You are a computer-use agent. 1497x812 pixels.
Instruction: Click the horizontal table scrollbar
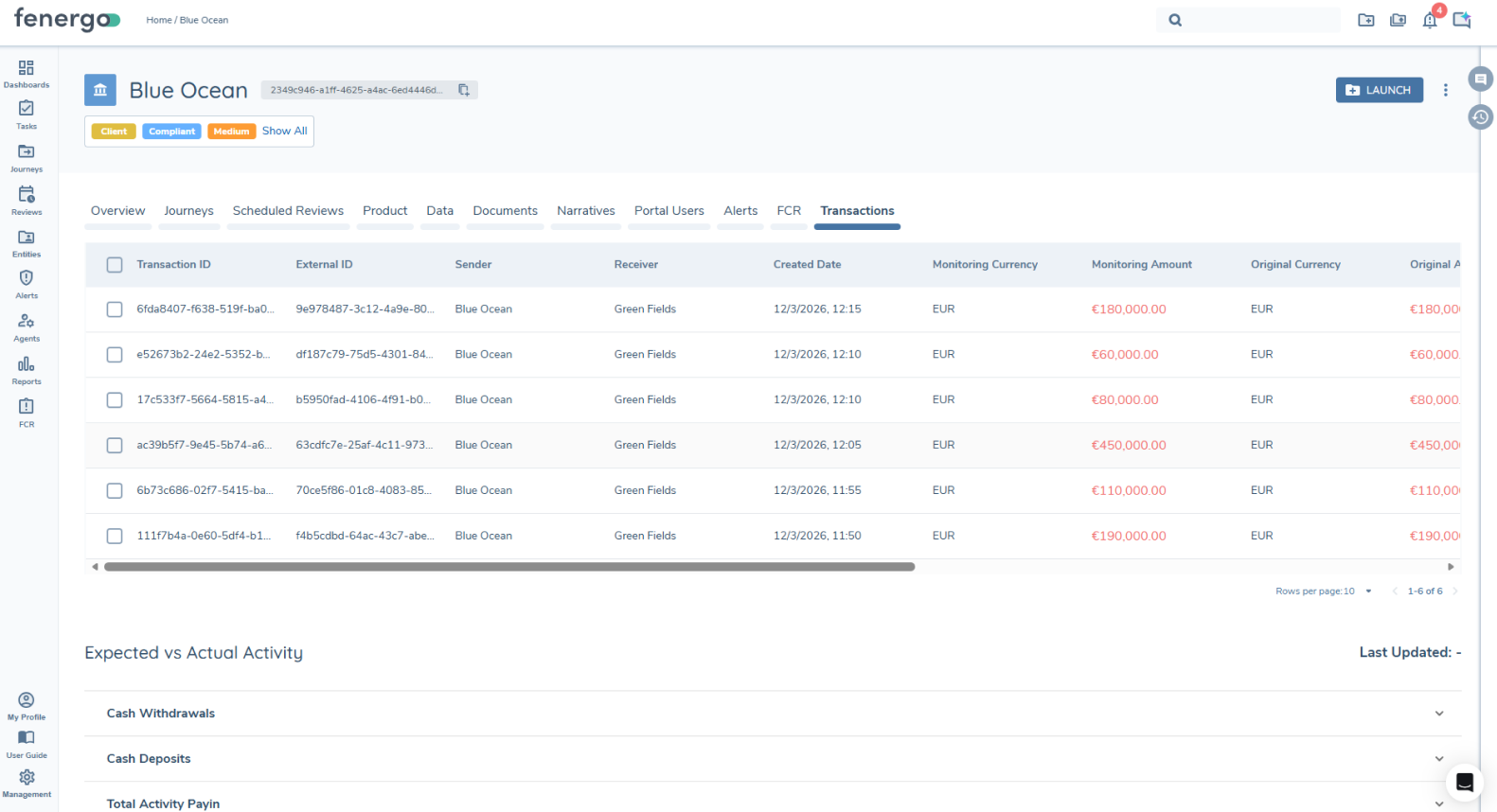point(509,567)
